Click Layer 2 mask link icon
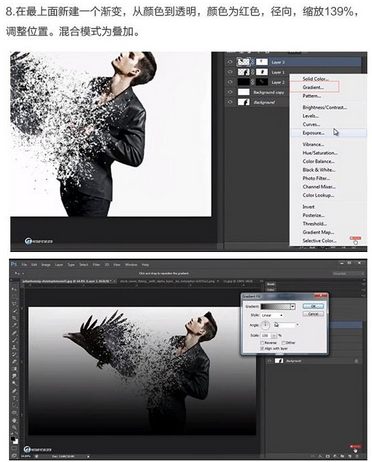372x462 pixels. tap(253, 82)
